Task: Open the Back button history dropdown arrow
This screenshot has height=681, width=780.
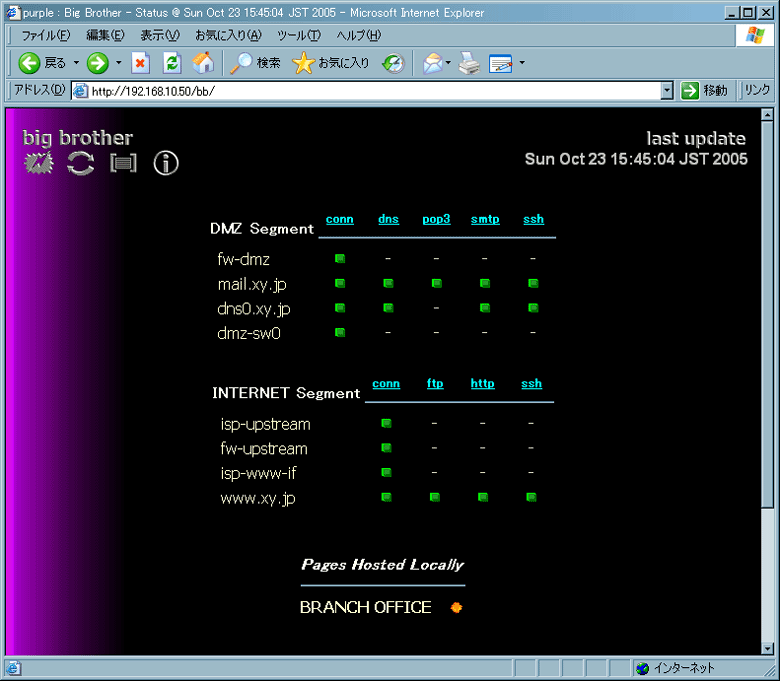Action: 76,63
